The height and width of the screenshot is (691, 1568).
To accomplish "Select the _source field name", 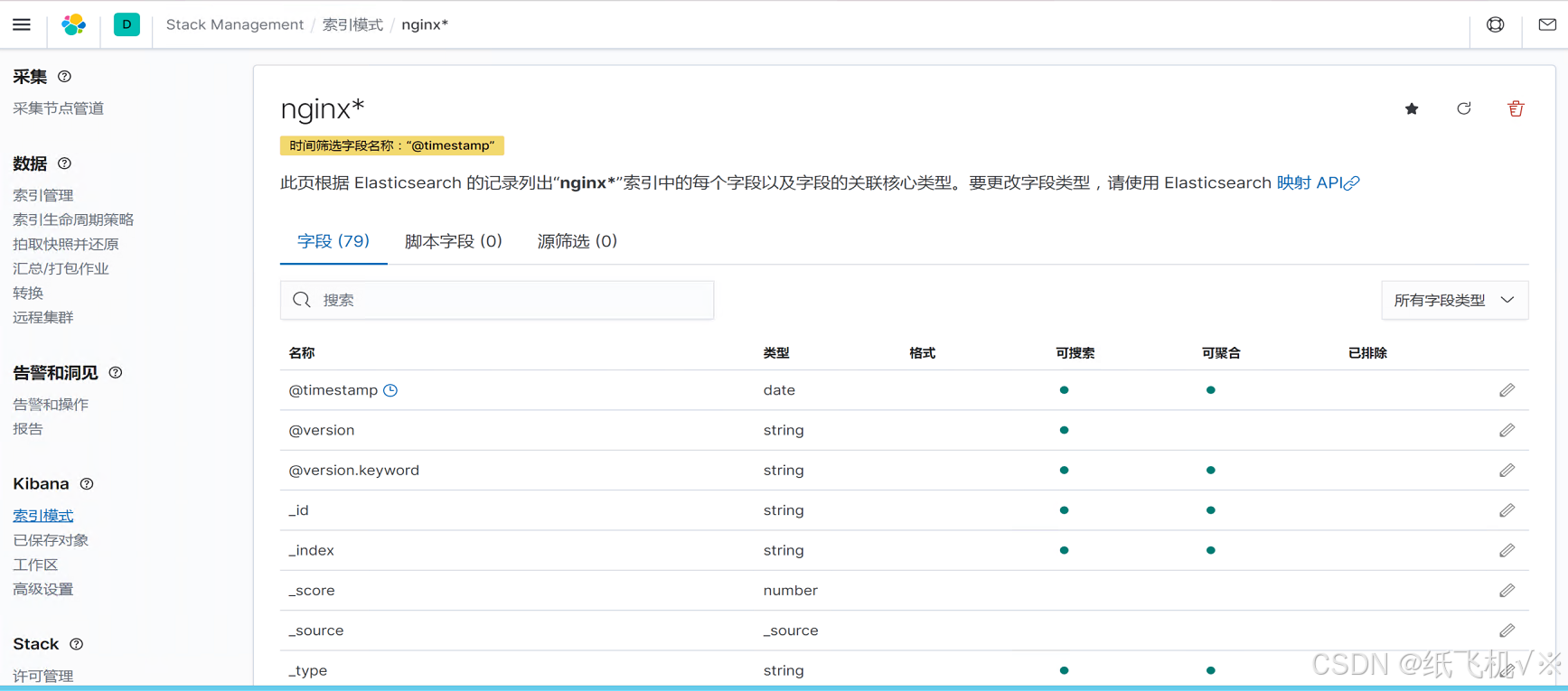I will point(316,630).
